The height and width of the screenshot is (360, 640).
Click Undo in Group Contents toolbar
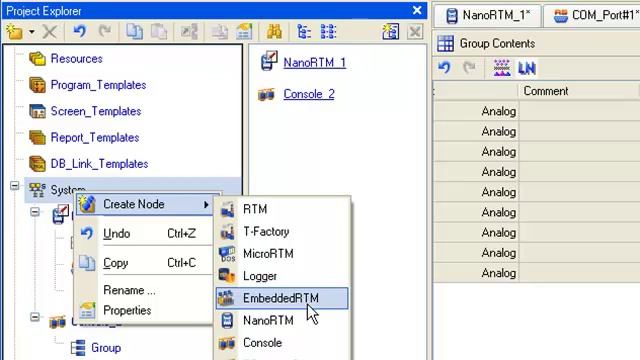click(x=445, y=67)
